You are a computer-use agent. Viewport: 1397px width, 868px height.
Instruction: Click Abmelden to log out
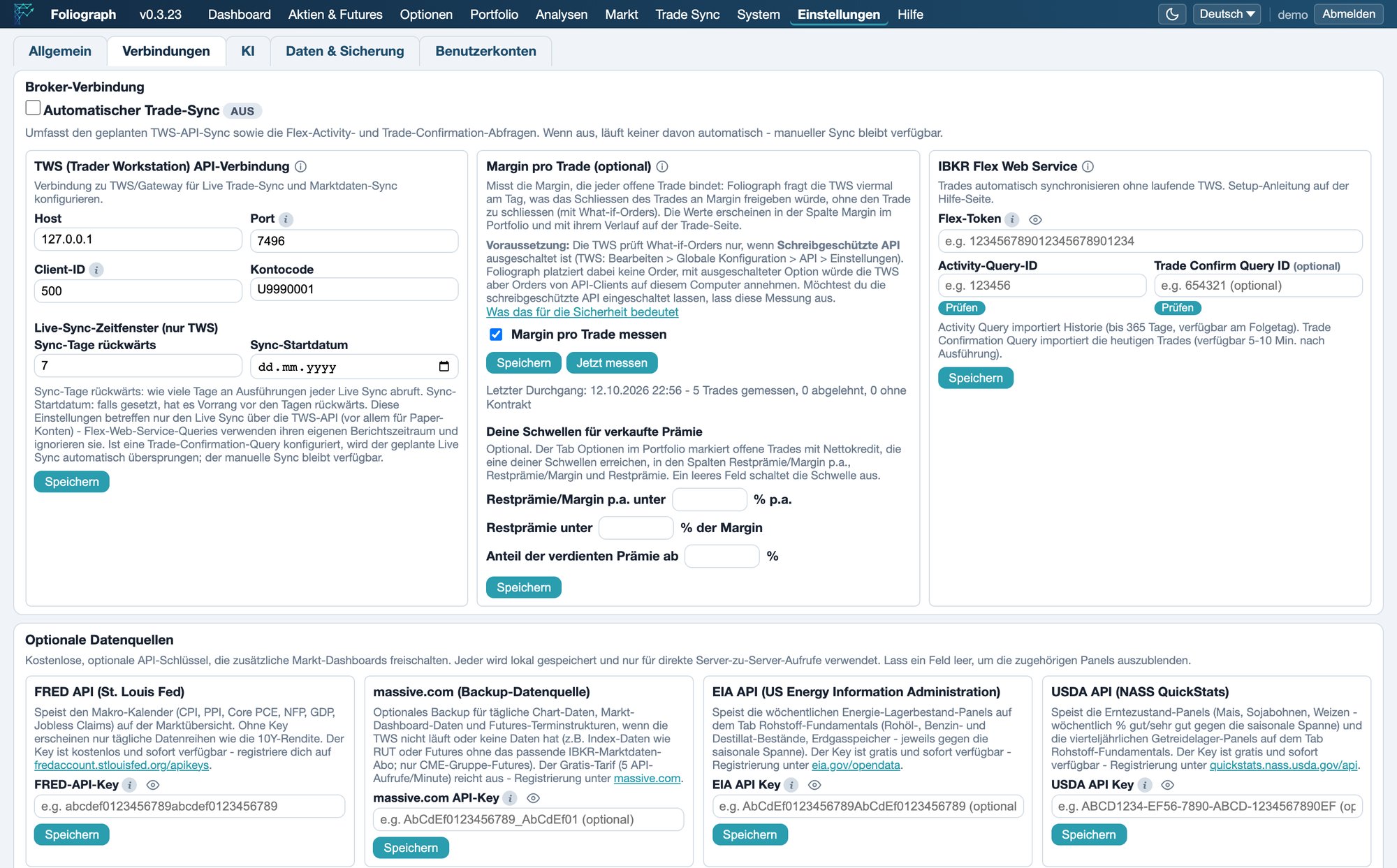tap(1348, 14)
